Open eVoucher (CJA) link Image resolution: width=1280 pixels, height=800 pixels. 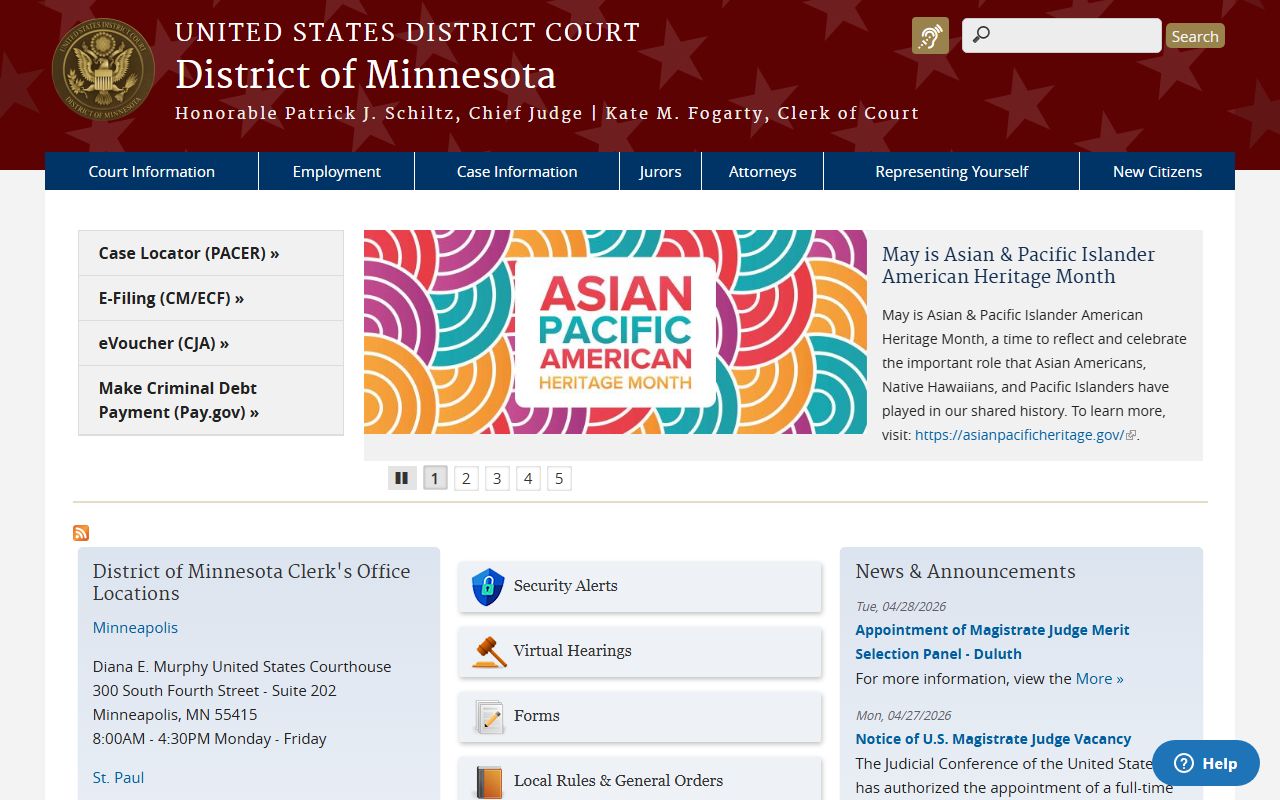point(211,343)
